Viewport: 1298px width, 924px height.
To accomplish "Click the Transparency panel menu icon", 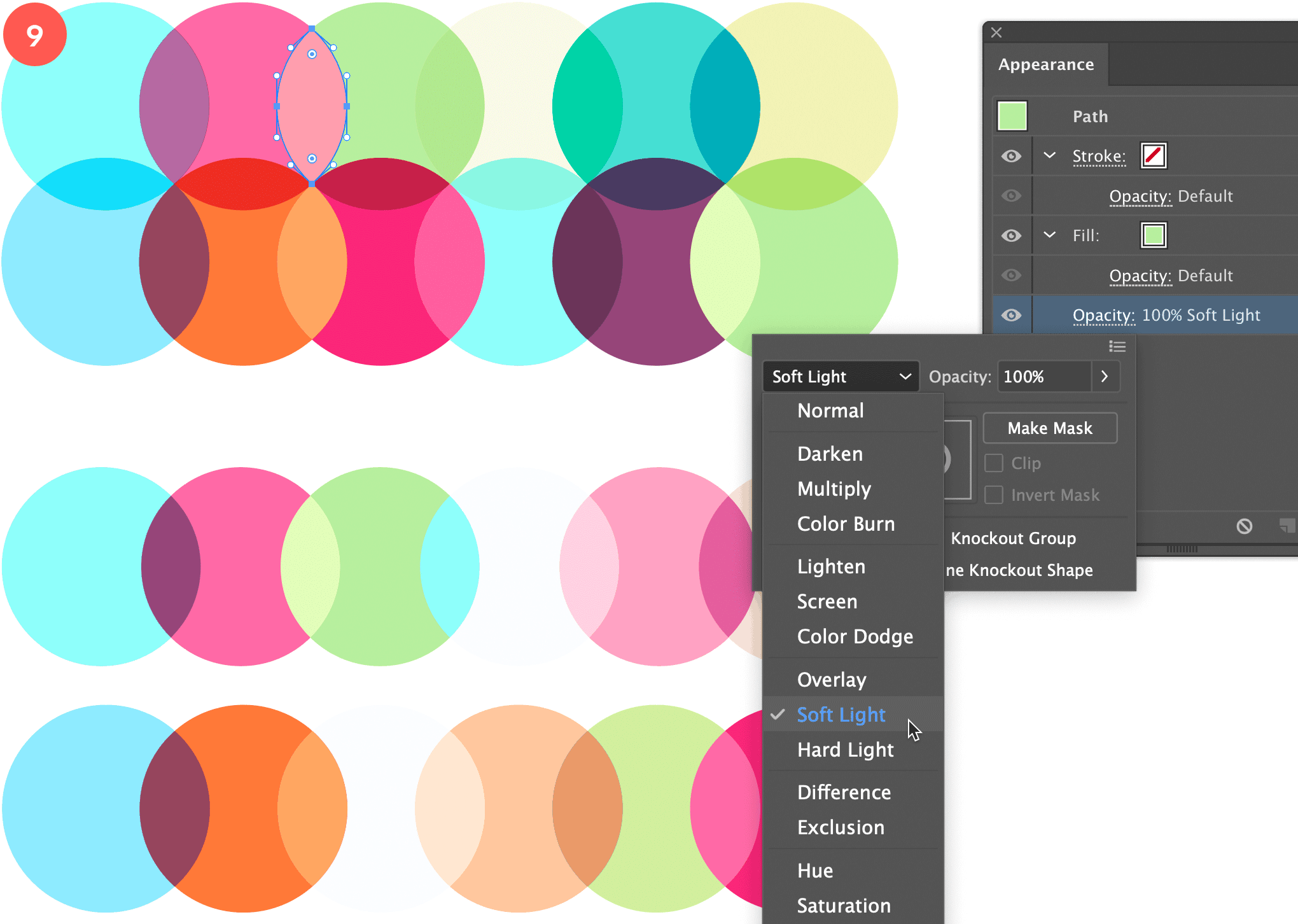I will coord(1117,346).
